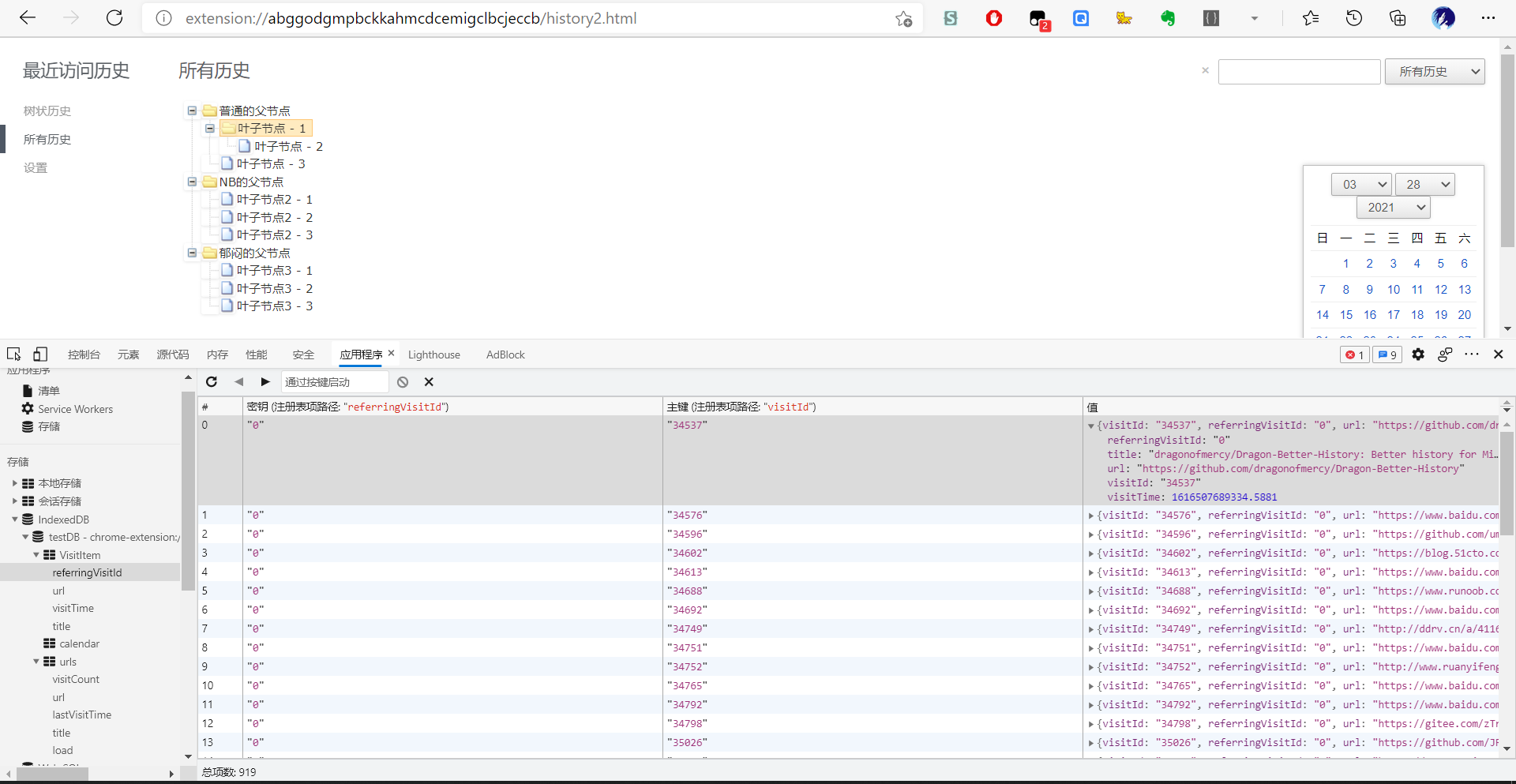Click the DevTools inspect element picker icon
The height and width of the screenshot is (784, 1516).
click(x=14, y=354)
